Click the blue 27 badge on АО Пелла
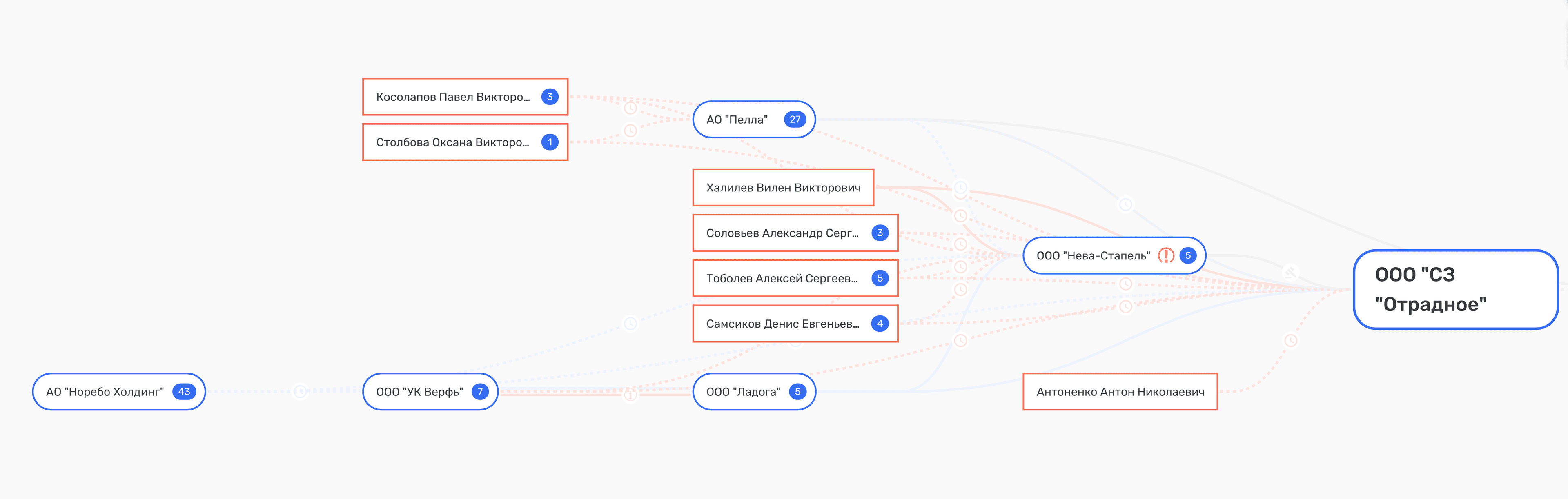Screen dimensions: 1568x499 (794, 119)
